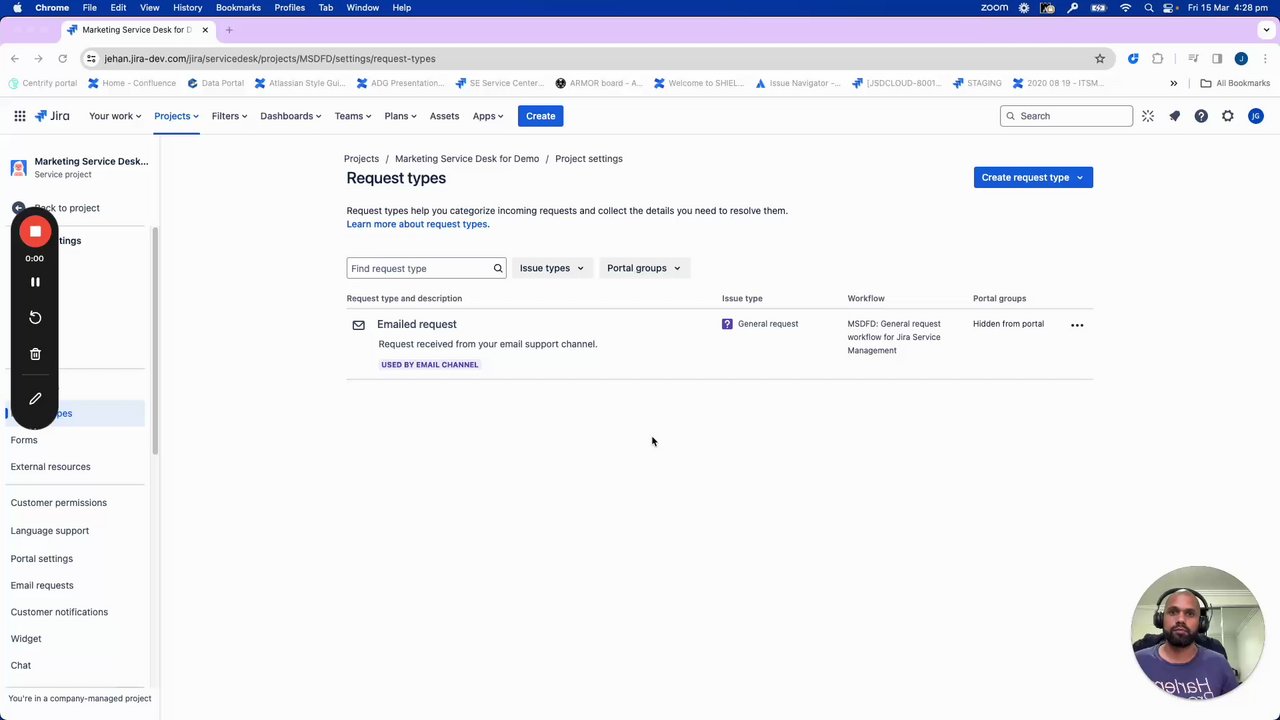Pause the screen recording

pyautogui.click(x=35, y=282)
